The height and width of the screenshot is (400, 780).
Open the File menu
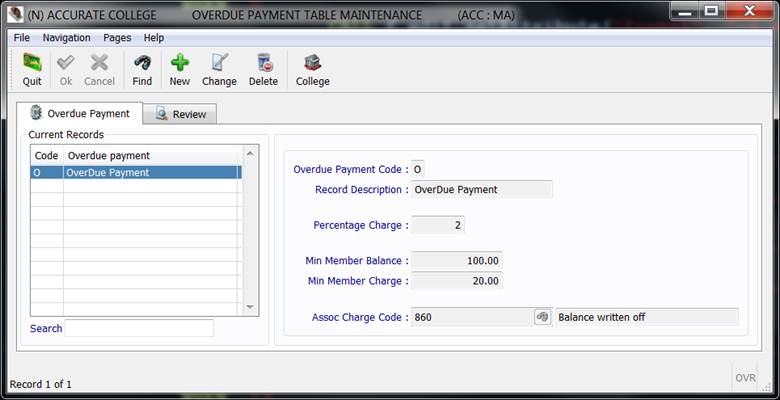(21, 37)
